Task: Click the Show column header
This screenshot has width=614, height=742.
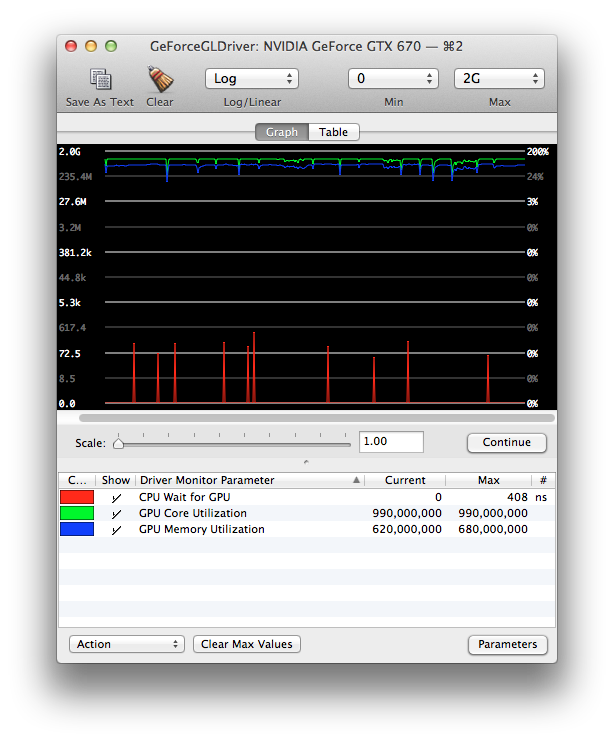Action: click(x=115, y=480)
